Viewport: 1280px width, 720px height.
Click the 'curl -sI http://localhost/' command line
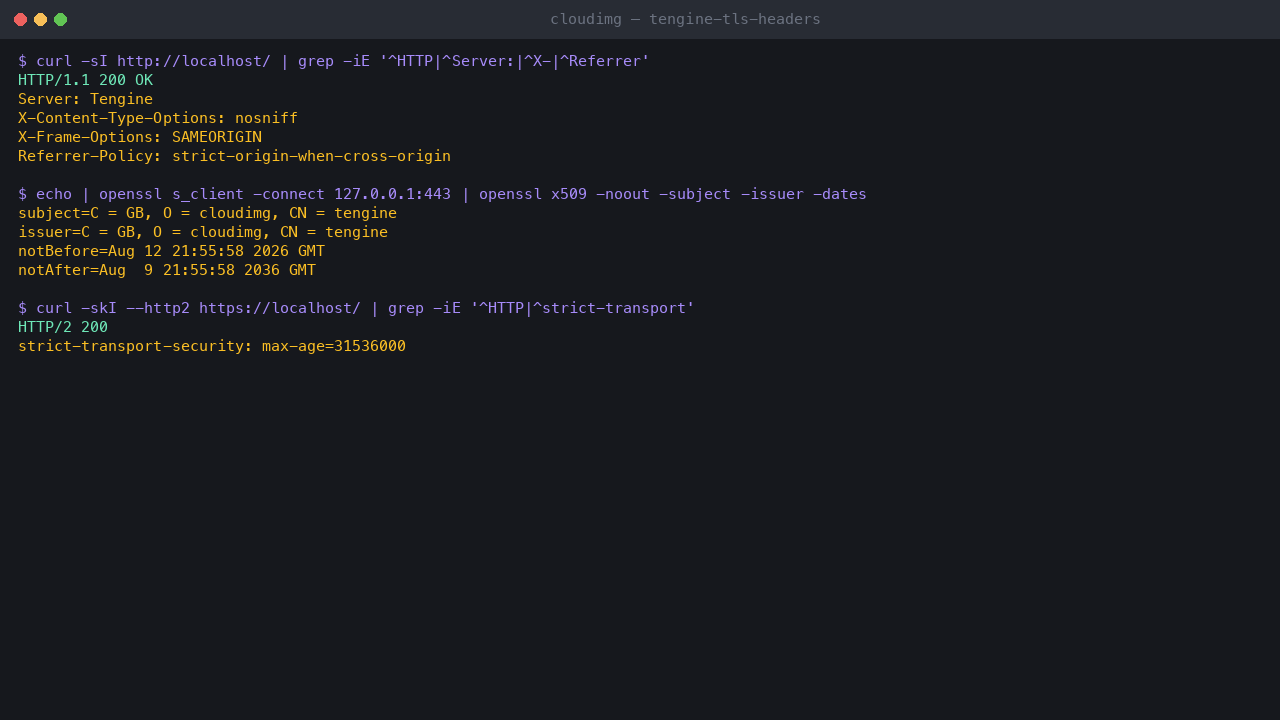coord(334,61)
